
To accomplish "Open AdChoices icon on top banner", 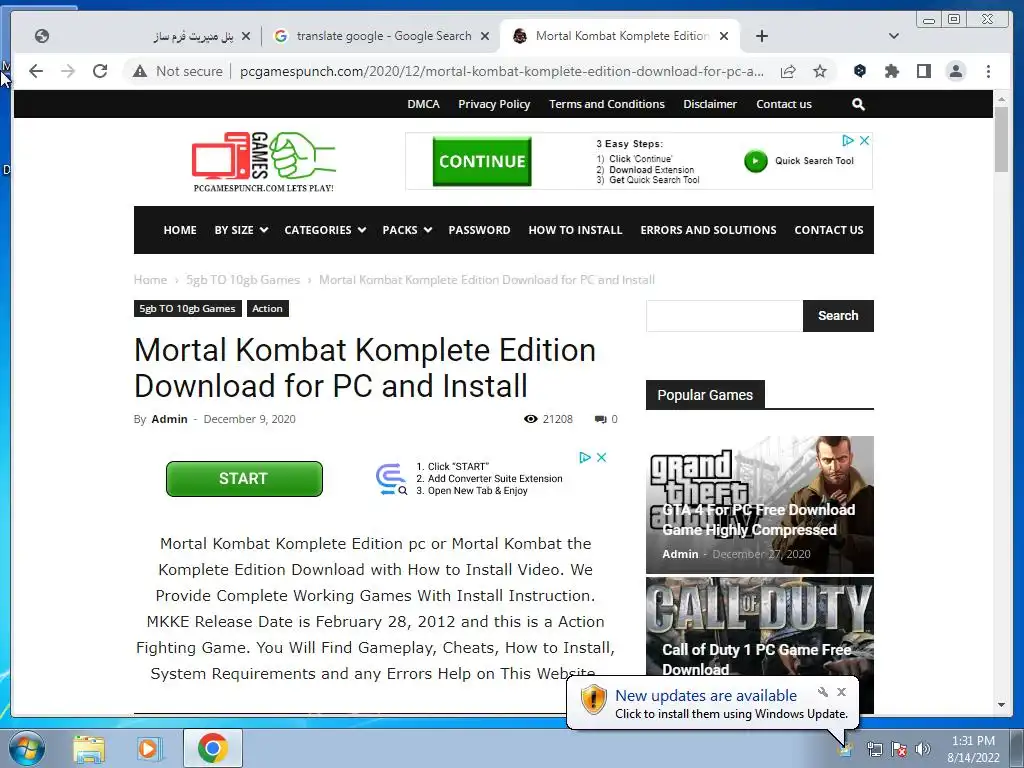I will click(848, 140).
